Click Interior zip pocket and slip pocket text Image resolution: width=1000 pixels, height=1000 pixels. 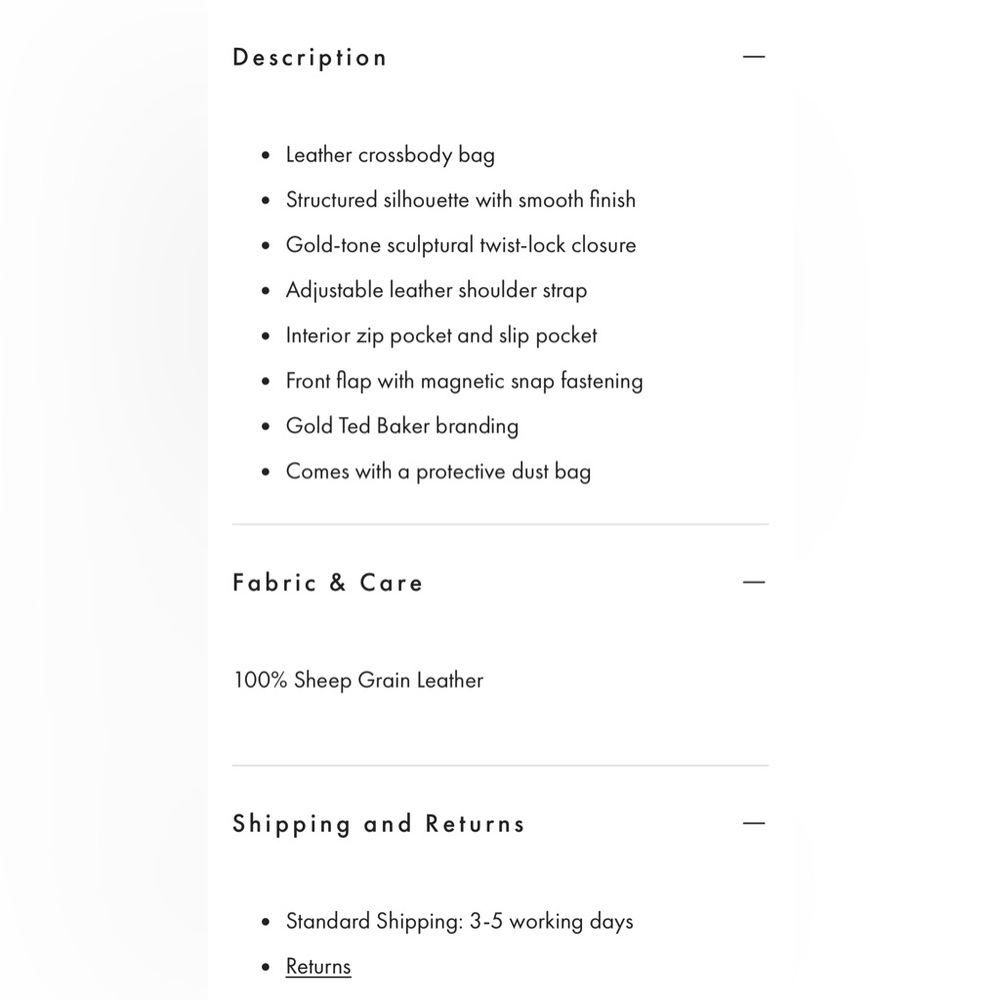click(441, 335)
